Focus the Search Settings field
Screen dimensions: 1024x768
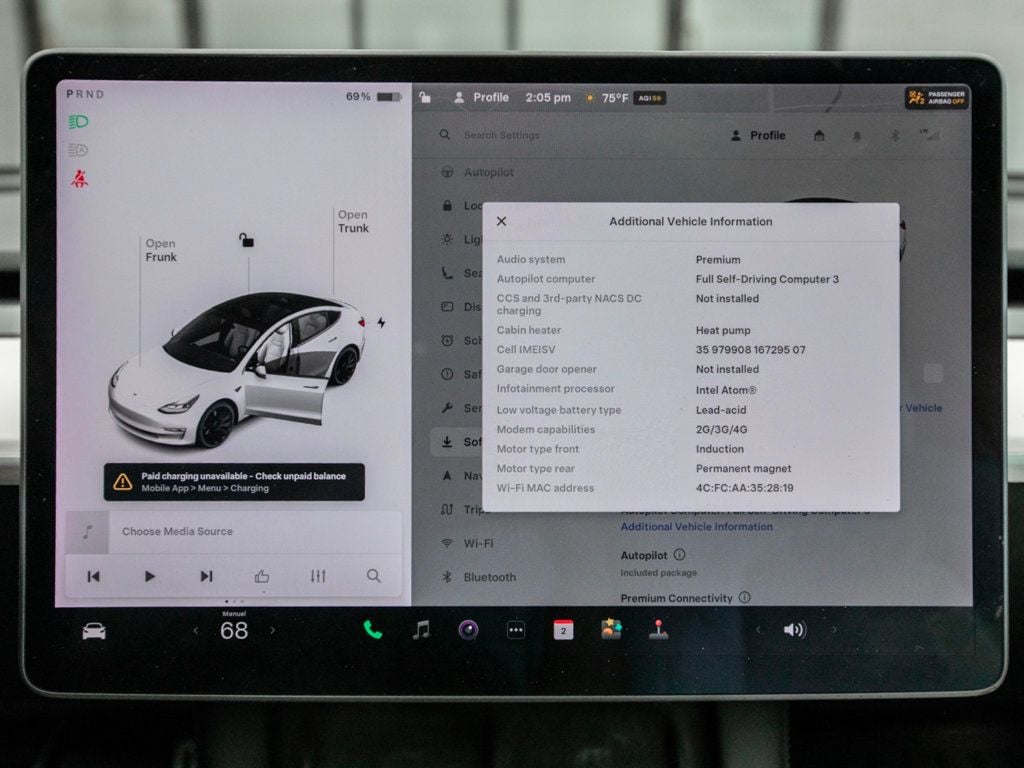[x=502, y=135]
